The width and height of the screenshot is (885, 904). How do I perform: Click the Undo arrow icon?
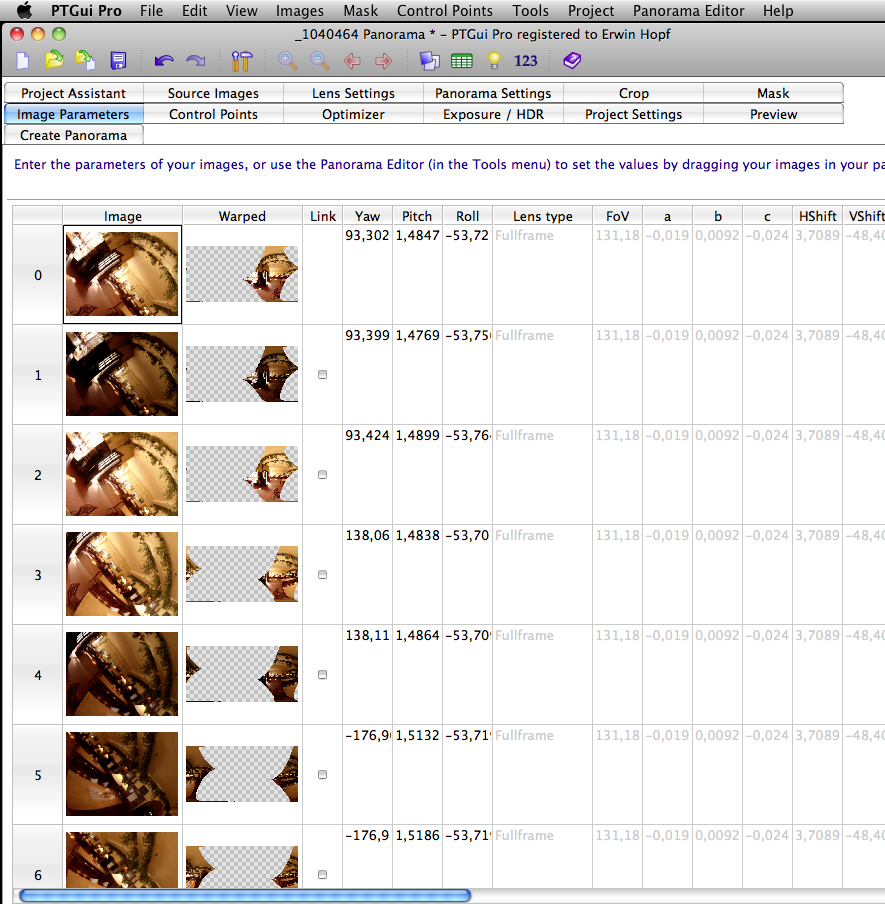coord(164,61)
